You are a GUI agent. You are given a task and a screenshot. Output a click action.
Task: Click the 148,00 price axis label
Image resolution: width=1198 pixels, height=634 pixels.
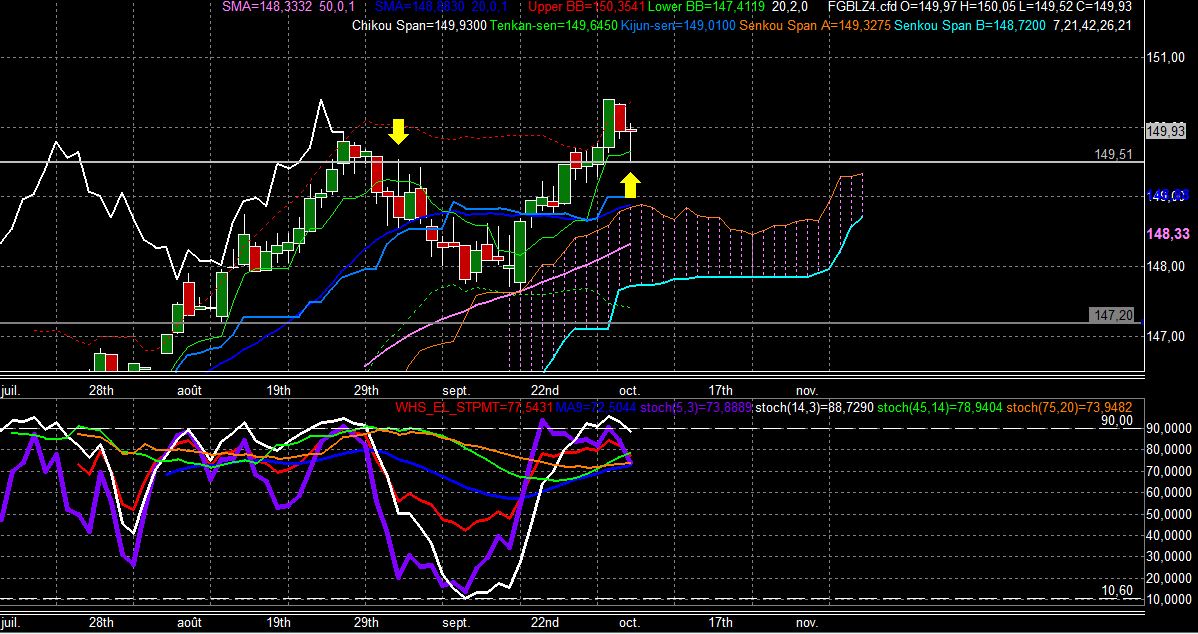coord(1164,267)
